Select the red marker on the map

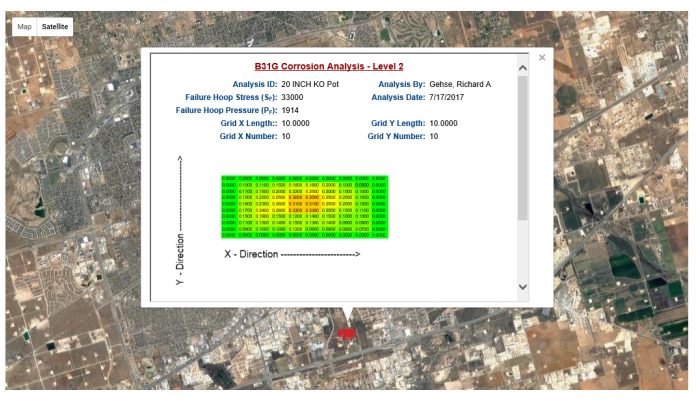pos(346,333)
